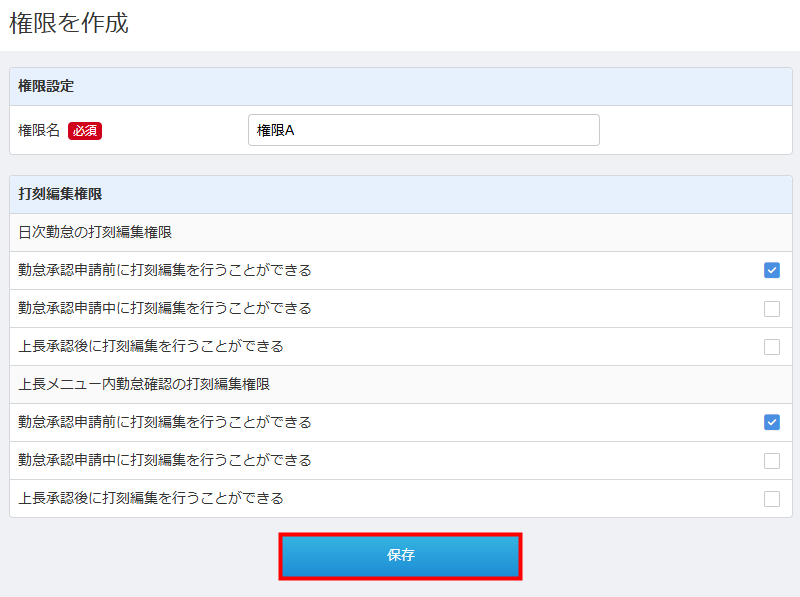Click 勤怠承認申請中 row text under 上長メニュー内勤怠確認
The height and width of the screenshot is (597, 800).
(164, 460)
